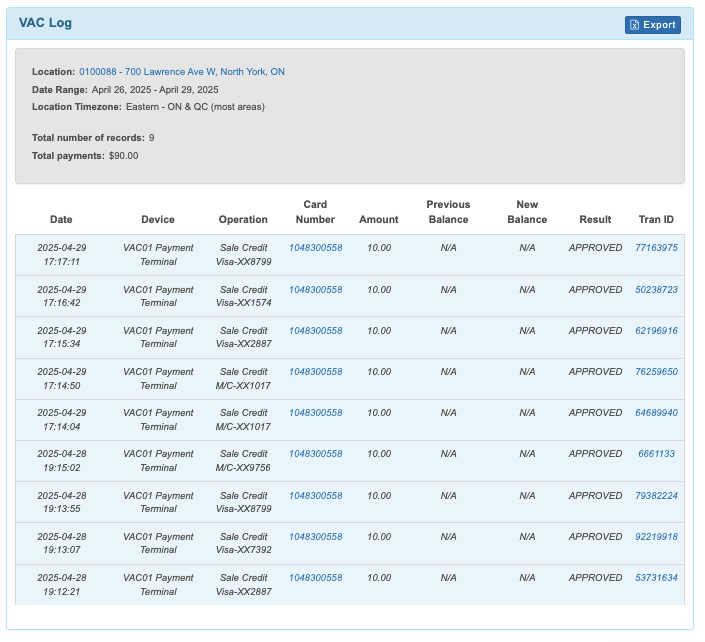Click the Tran ID column header
The width and height of the screenshot is (705, 642).
click(x=656, y=219)
